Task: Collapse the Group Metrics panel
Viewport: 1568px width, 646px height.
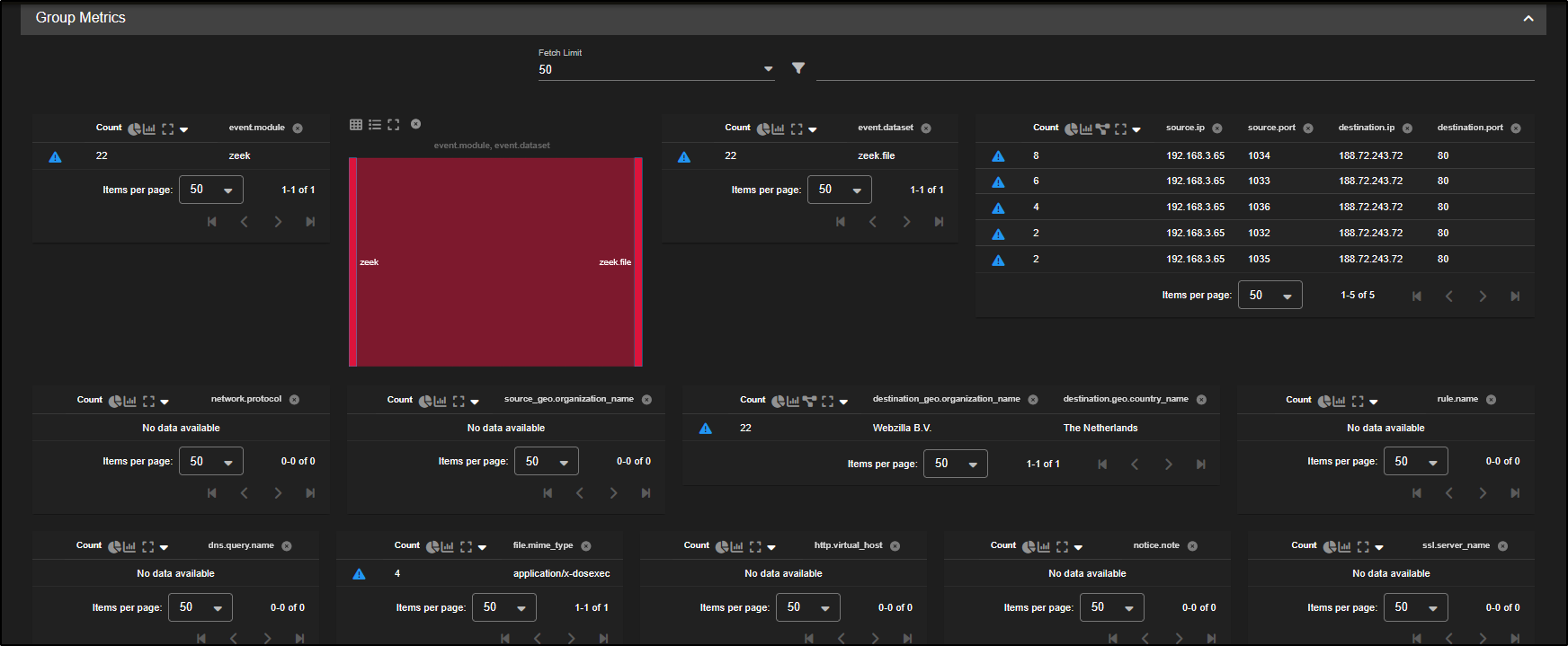Action: pyautogui.click(x=1528, y=18)
